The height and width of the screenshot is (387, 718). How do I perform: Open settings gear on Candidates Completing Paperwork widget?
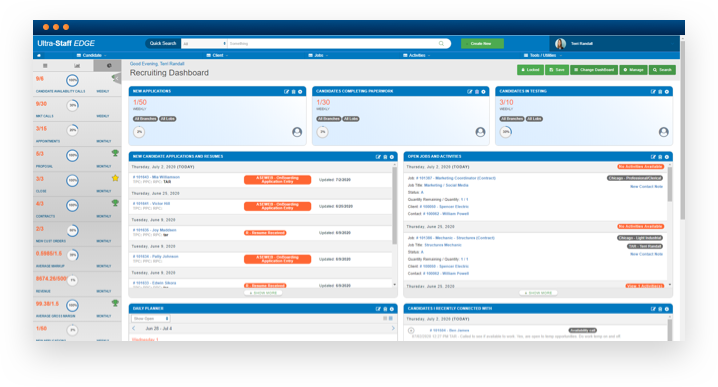[x=483, y=92]
